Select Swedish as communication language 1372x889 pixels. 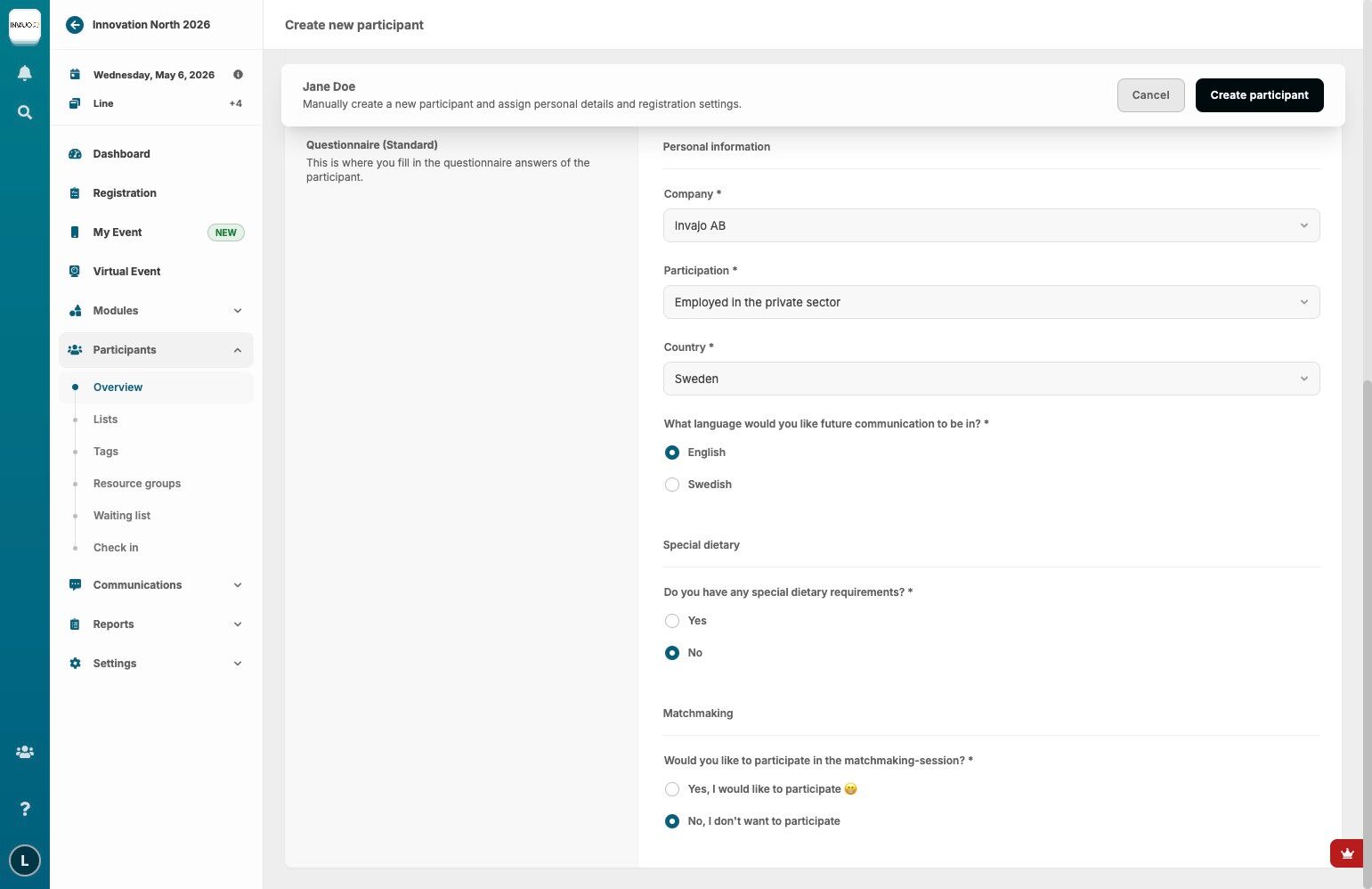[x=672, y=485]
